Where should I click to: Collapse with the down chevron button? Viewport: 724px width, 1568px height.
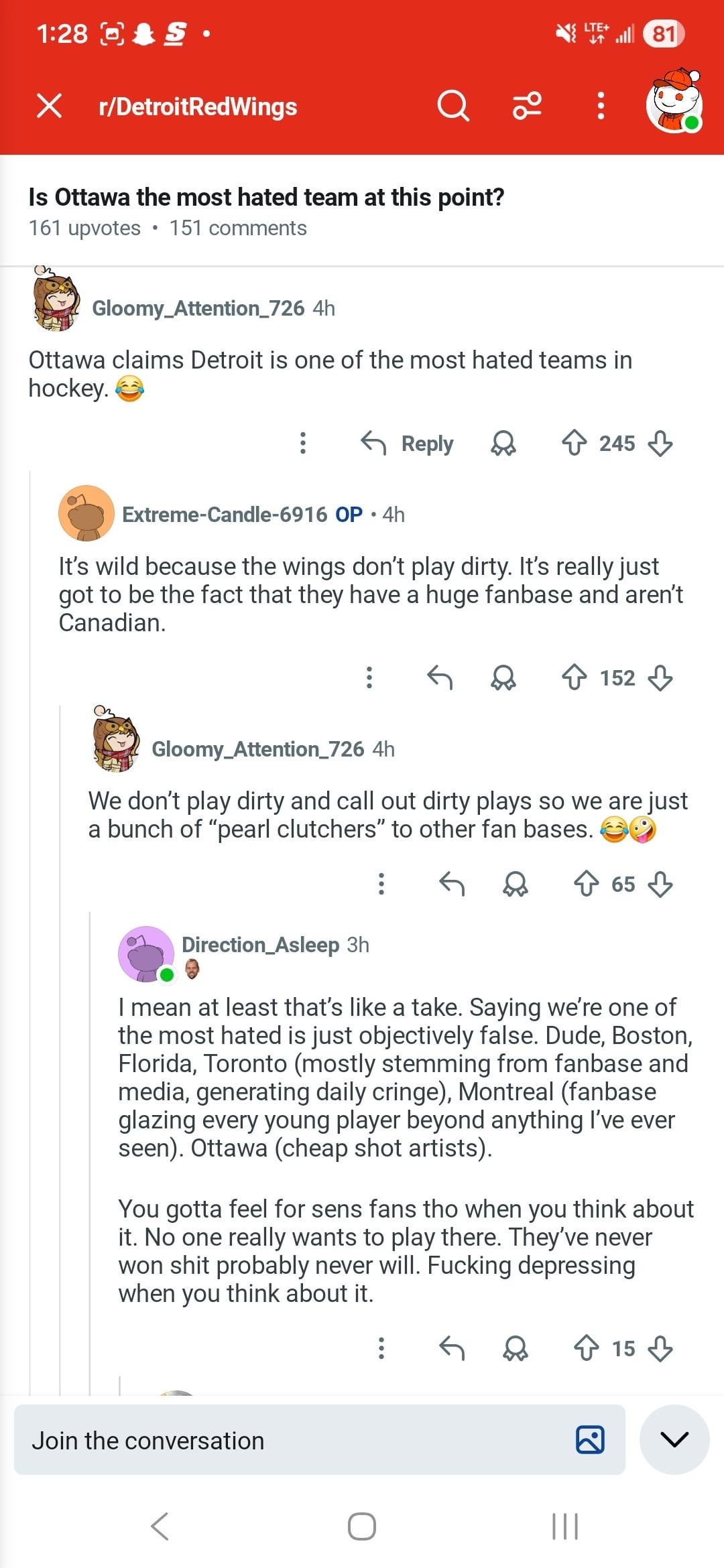point(674,1440)
